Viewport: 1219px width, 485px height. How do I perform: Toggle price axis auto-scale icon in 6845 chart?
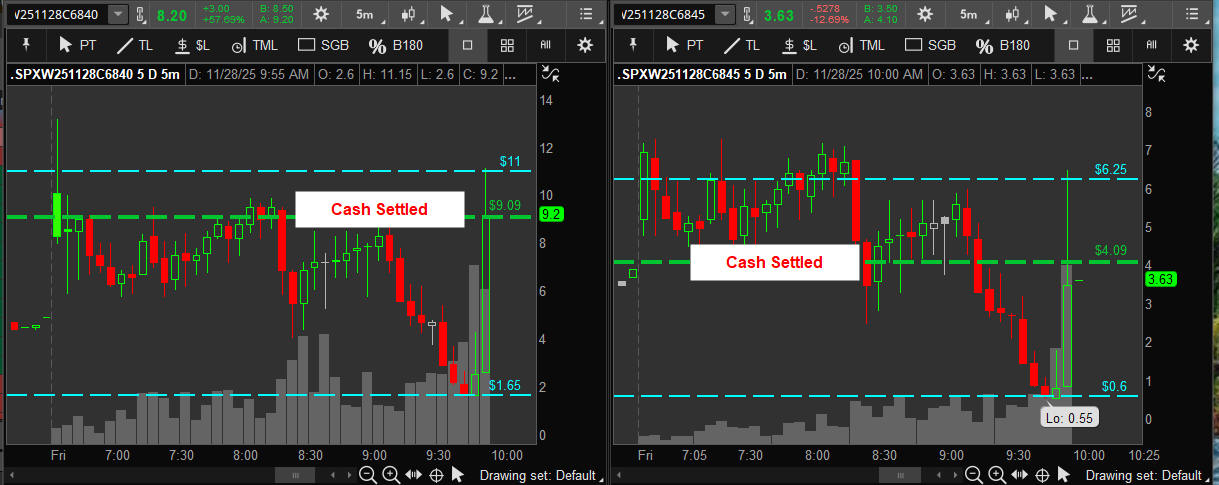(1157, 73)
